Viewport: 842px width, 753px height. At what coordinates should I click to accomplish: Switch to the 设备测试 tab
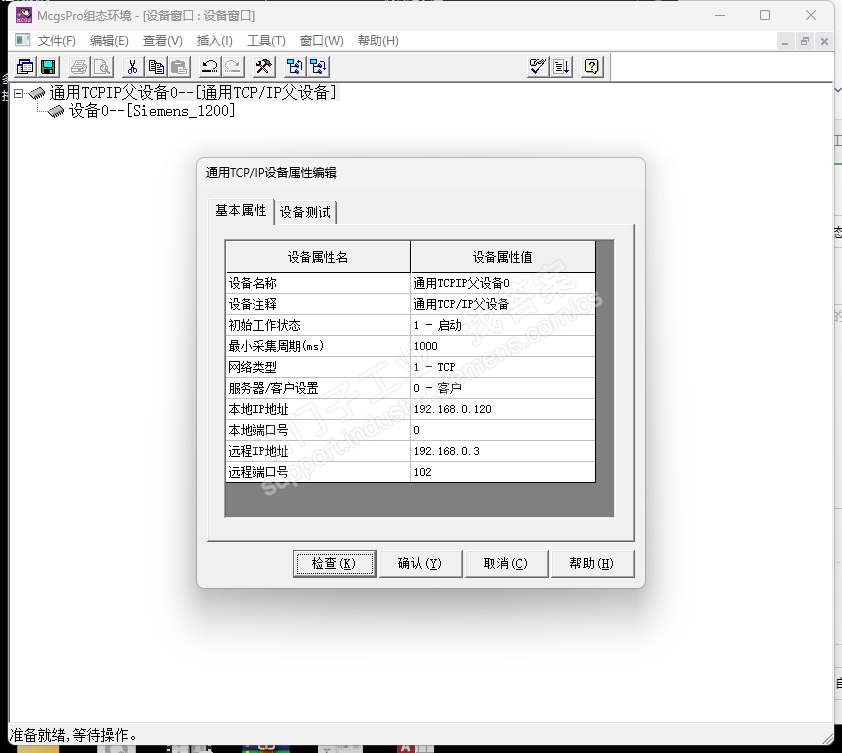click(305, 212)
